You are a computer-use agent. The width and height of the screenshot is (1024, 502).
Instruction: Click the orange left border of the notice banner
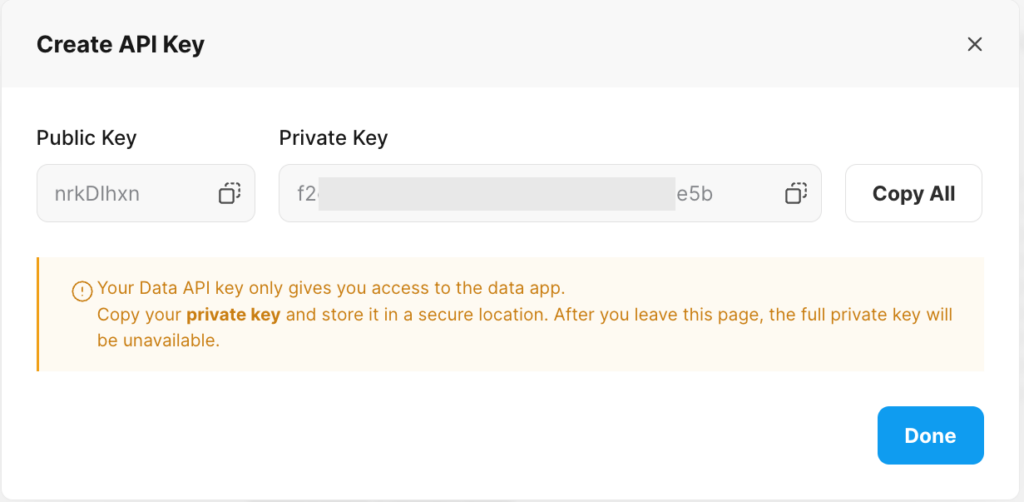[38, 314]
